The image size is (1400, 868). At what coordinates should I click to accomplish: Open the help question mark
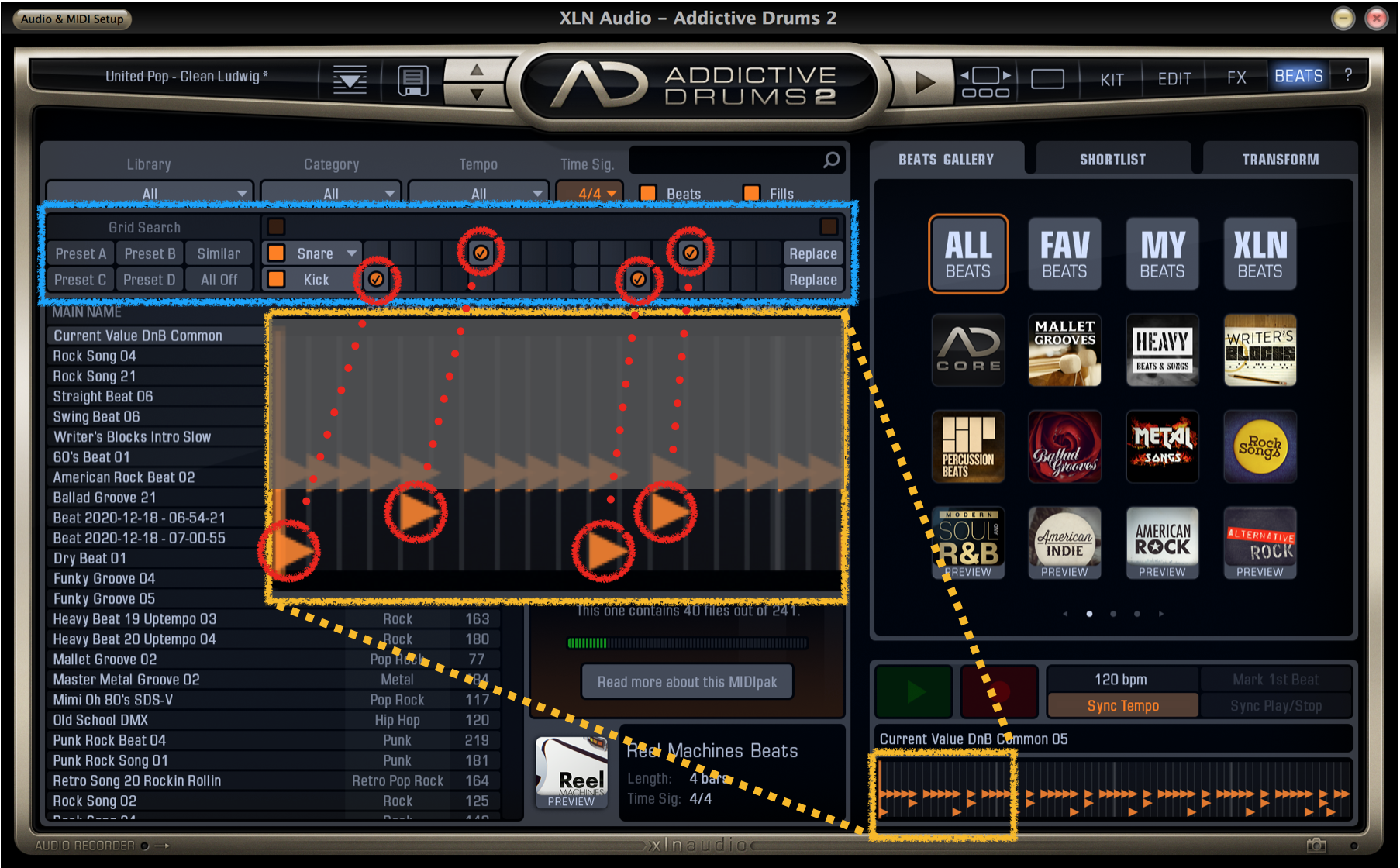1348,75
